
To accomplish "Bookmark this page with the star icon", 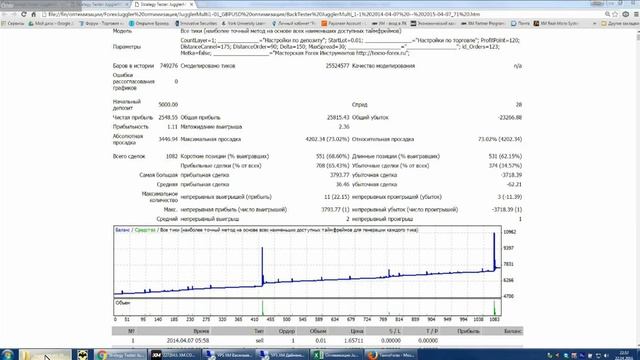I will (x=615, y=14).
